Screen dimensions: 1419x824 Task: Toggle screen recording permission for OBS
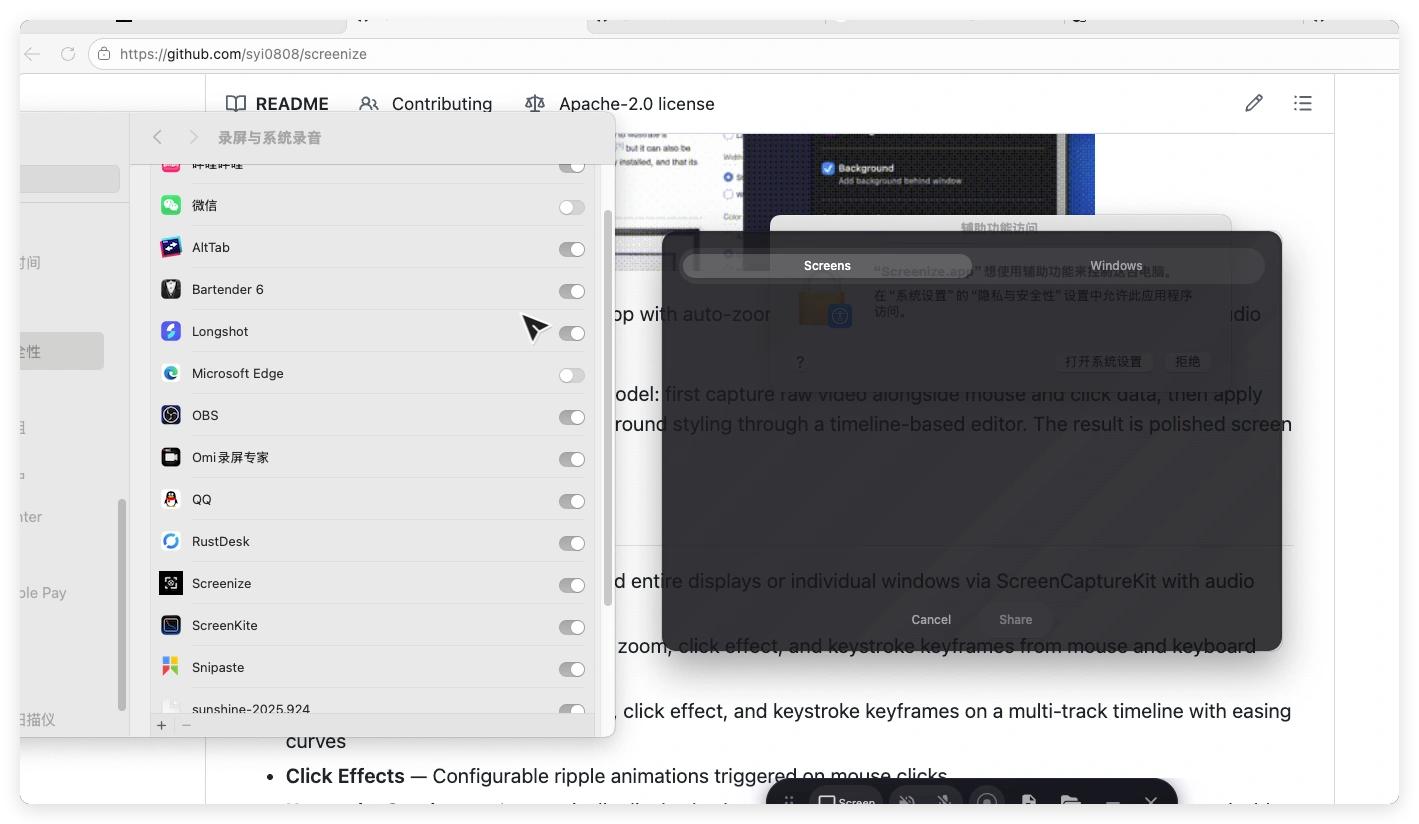coord(571,417)
